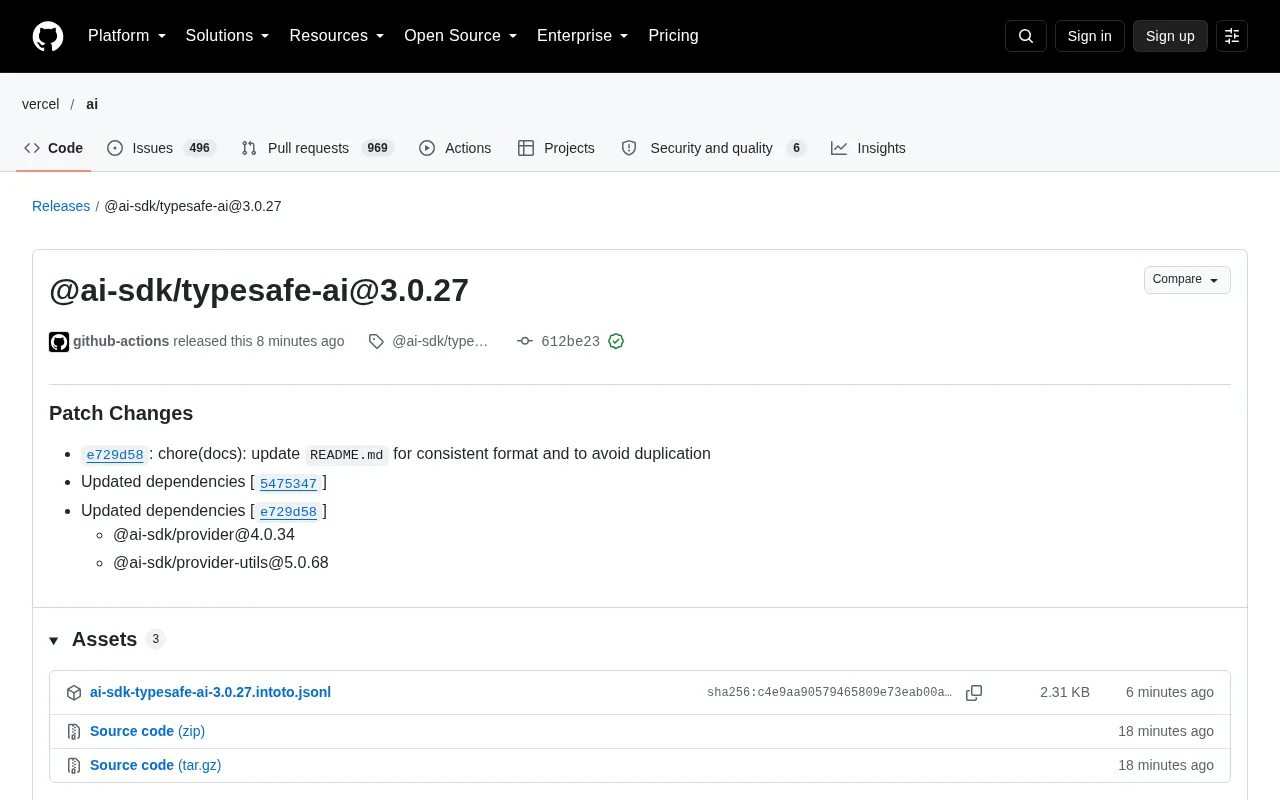Open the vercel owner link
The image size is (1280, 800).
(x=41, y=104)
